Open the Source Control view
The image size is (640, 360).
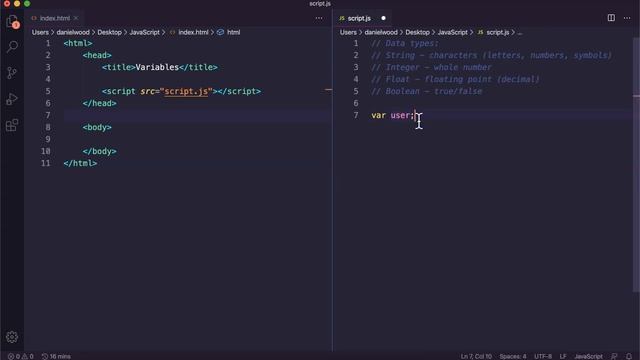[12, 73]
